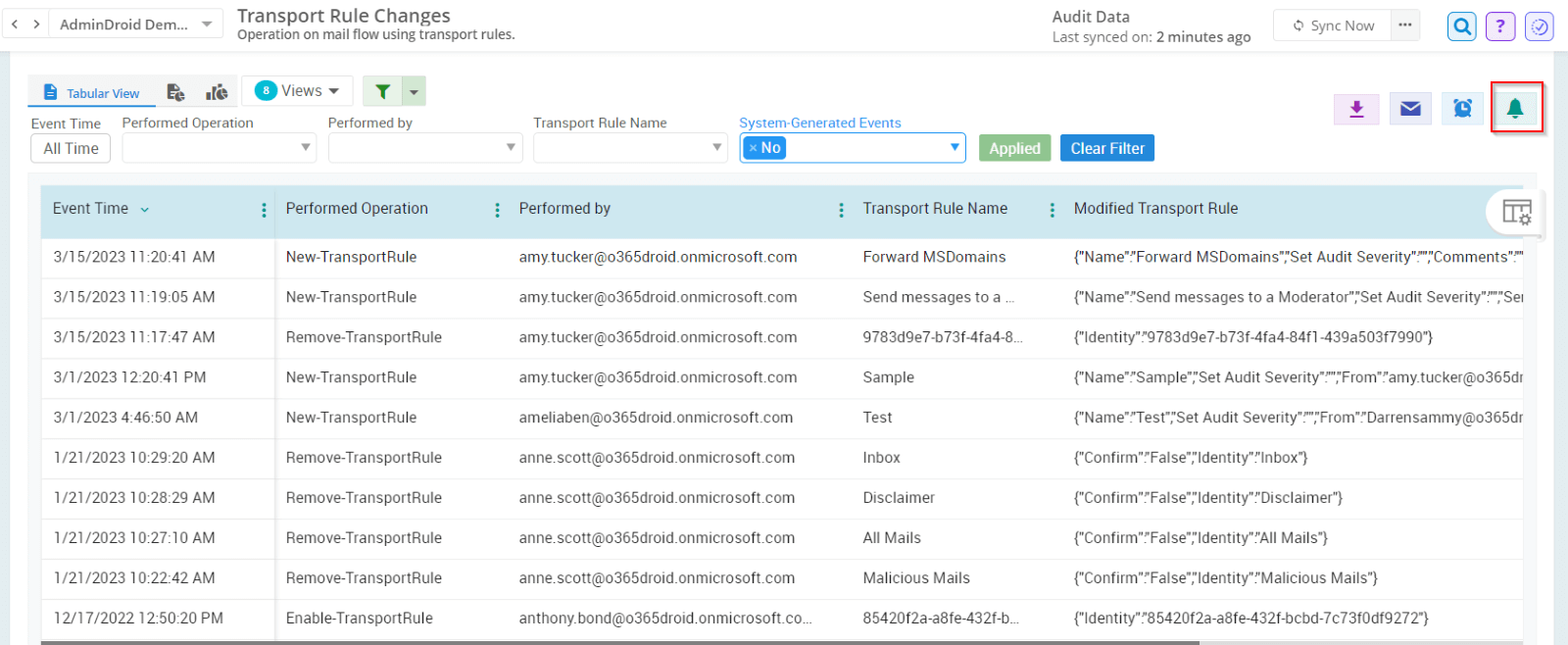
Task: Click the '3/15/2023 11:17:47 AM' event time
Action: (x=134, y=337)
